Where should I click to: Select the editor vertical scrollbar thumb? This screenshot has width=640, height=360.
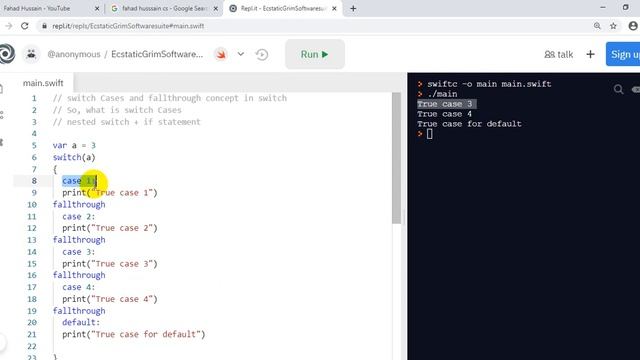click(x=396, y=158)
